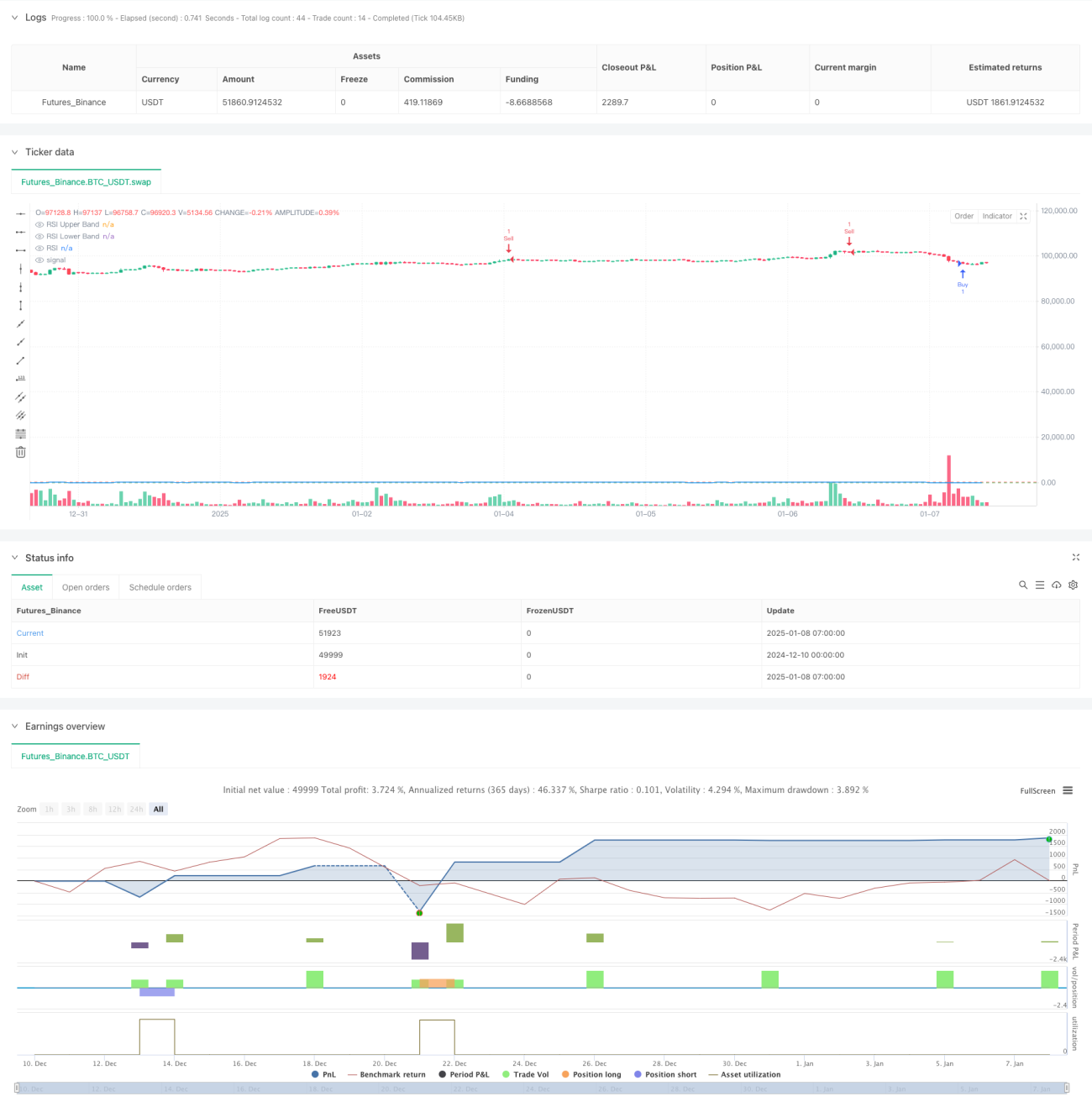Viewport: 1092px width, 1112px height.
Task: Open the Schedule orders tab
Action: (160, 587)
